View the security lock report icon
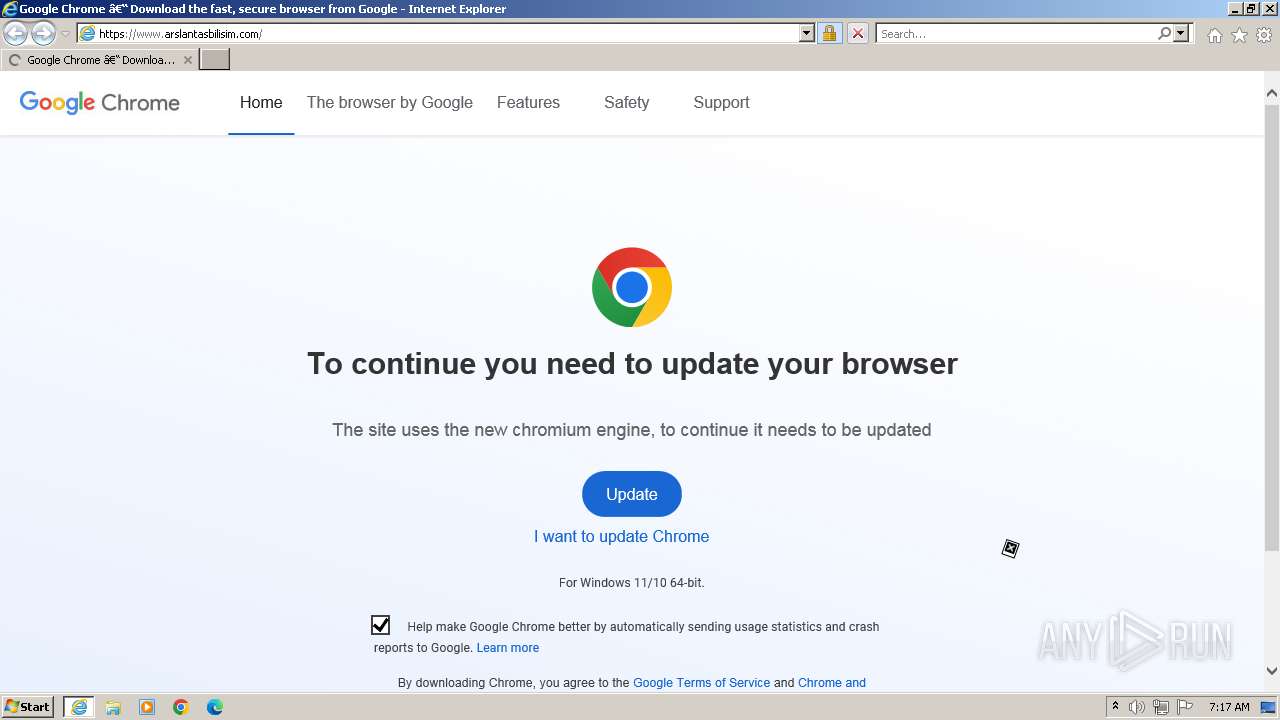 pyautogui.click(x=829, y=34)
